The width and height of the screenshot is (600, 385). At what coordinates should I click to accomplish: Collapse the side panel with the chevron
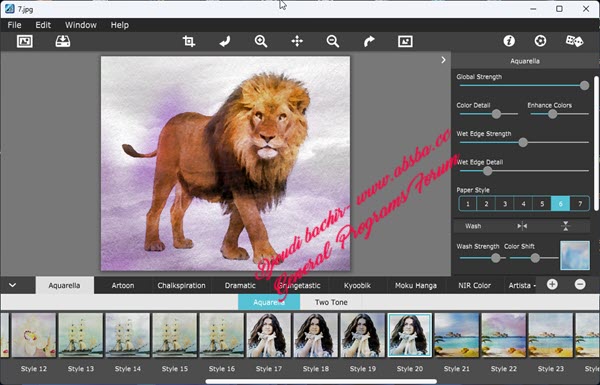443,60
